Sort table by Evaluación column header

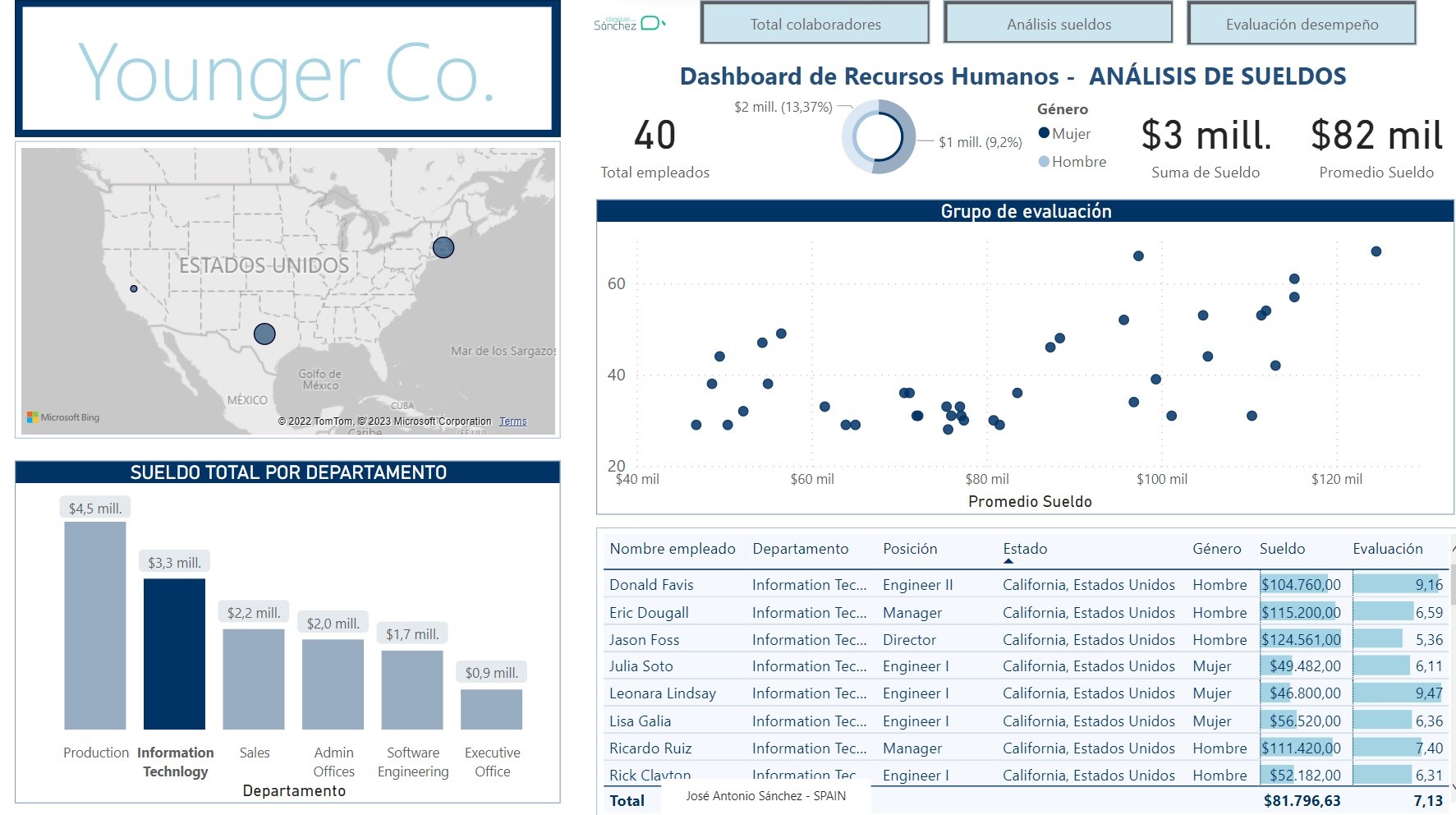click(x=1387, y=549)
